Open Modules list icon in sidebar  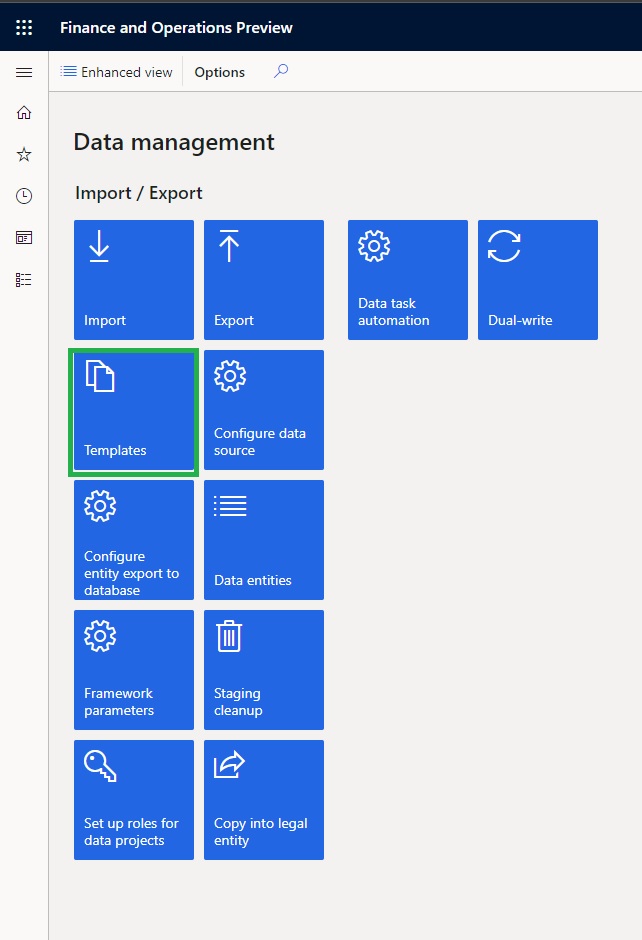tap(24, 280)
